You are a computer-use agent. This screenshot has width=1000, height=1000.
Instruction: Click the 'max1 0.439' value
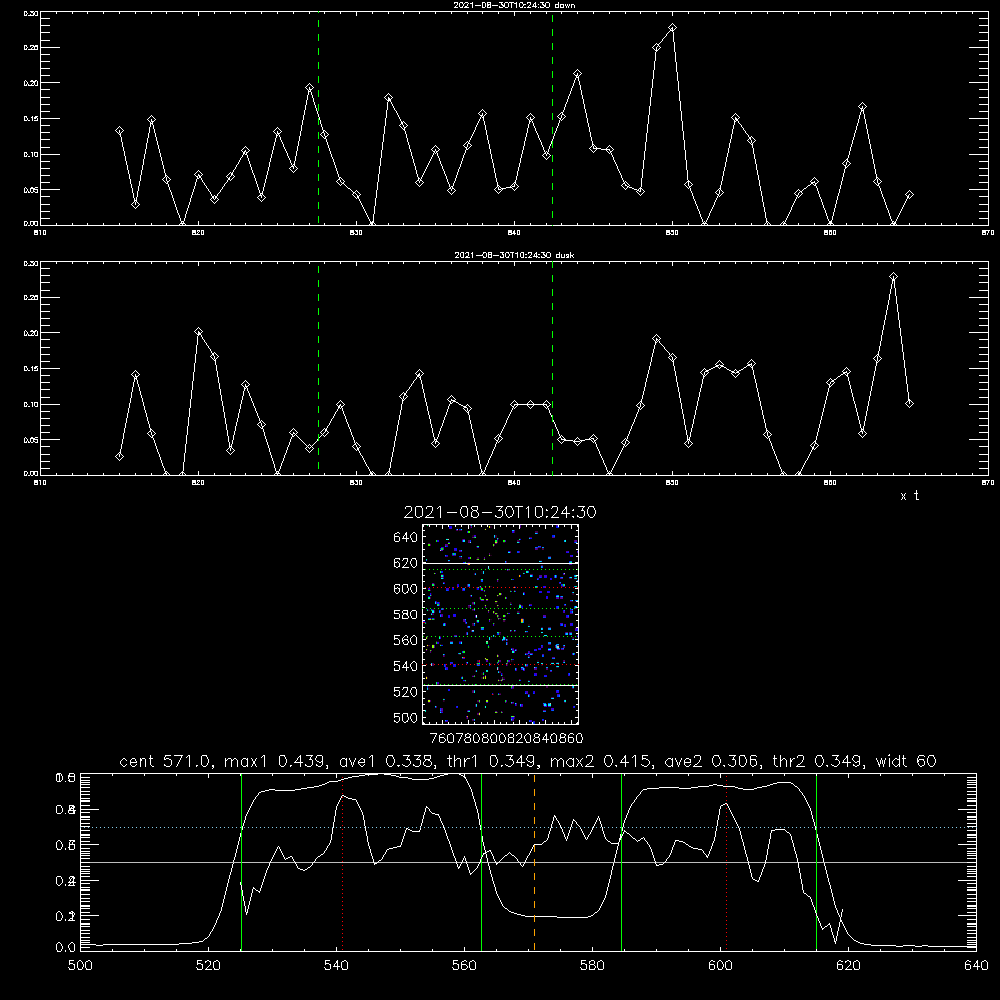coord(276,761)
